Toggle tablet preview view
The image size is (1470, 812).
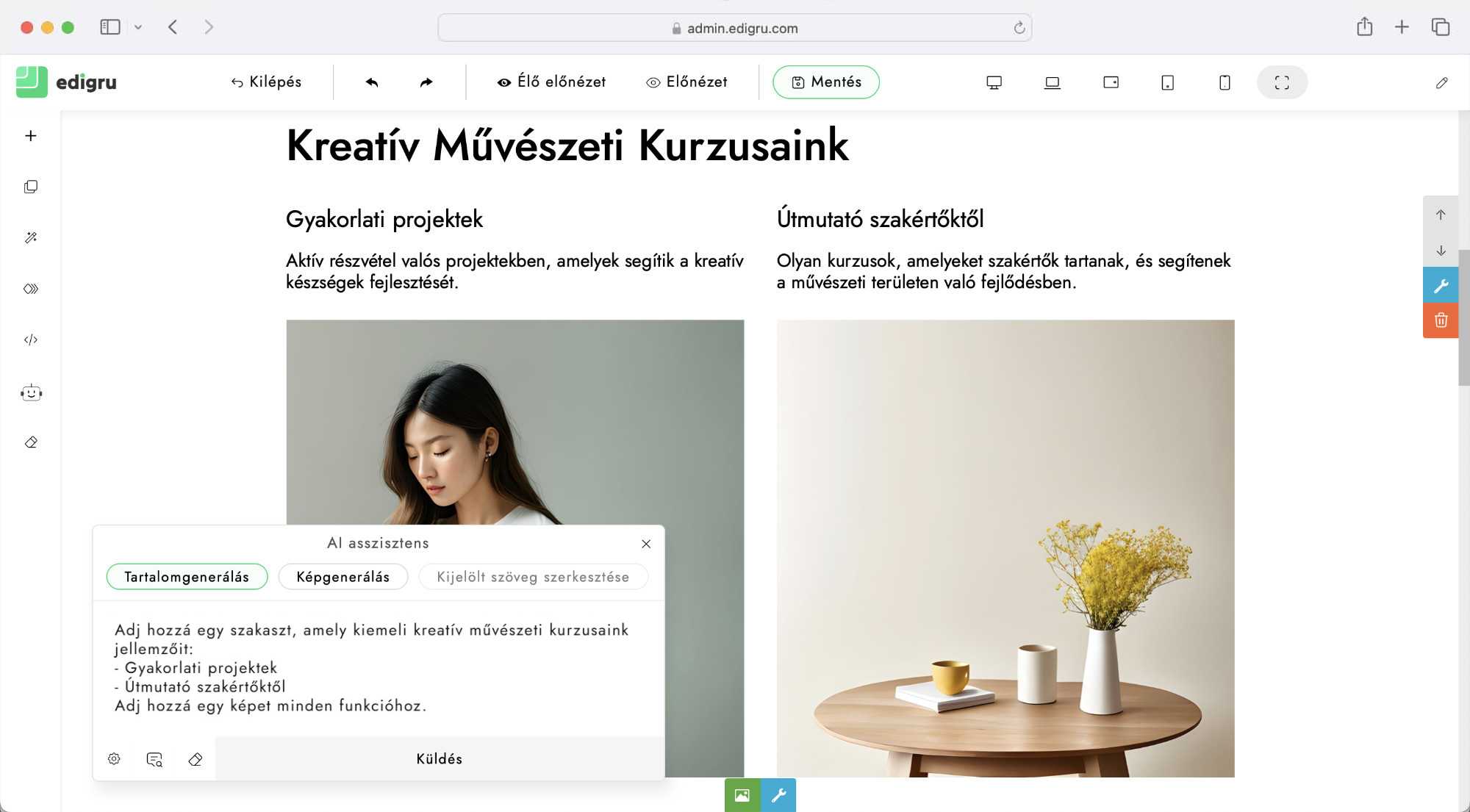point(1110,82)
